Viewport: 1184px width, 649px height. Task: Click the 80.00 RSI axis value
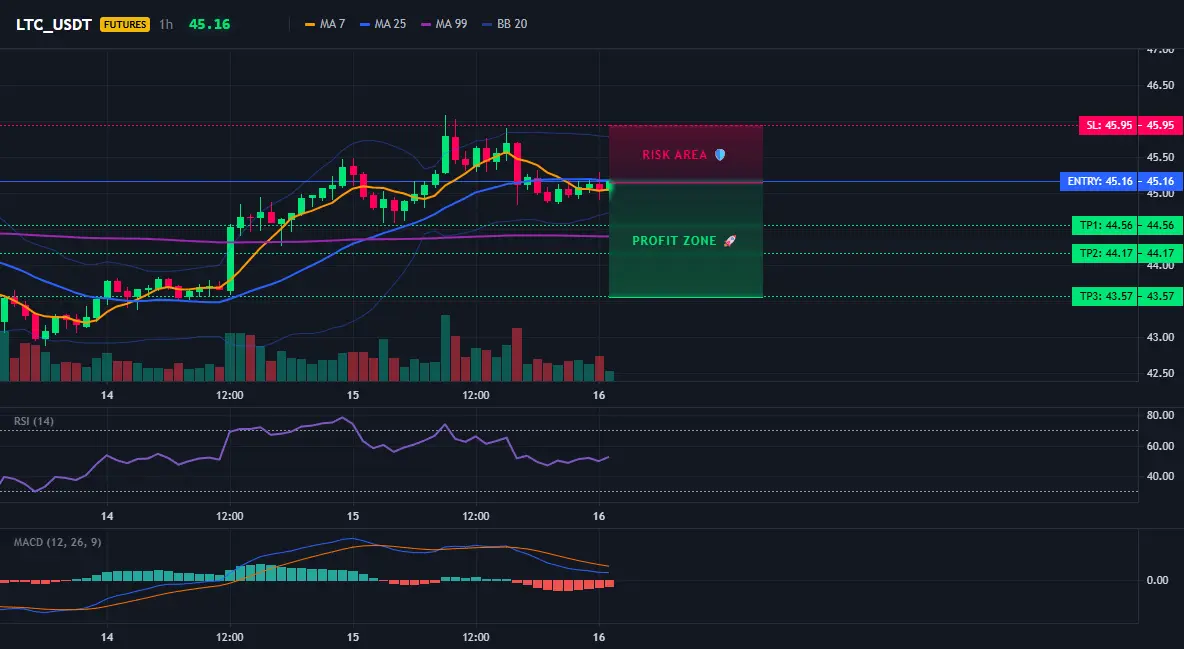(x=1161, y=415)
